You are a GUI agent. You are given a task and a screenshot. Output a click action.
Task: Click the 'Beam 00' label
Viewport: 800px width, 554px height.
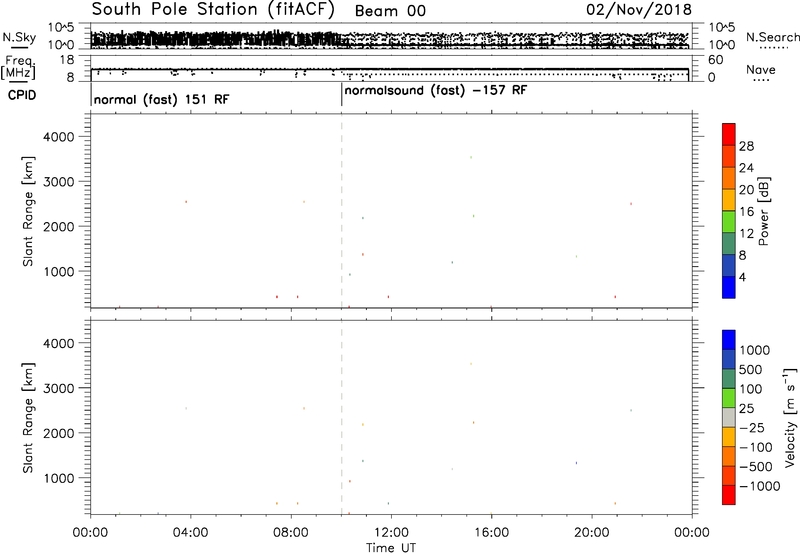pos(390,11)
